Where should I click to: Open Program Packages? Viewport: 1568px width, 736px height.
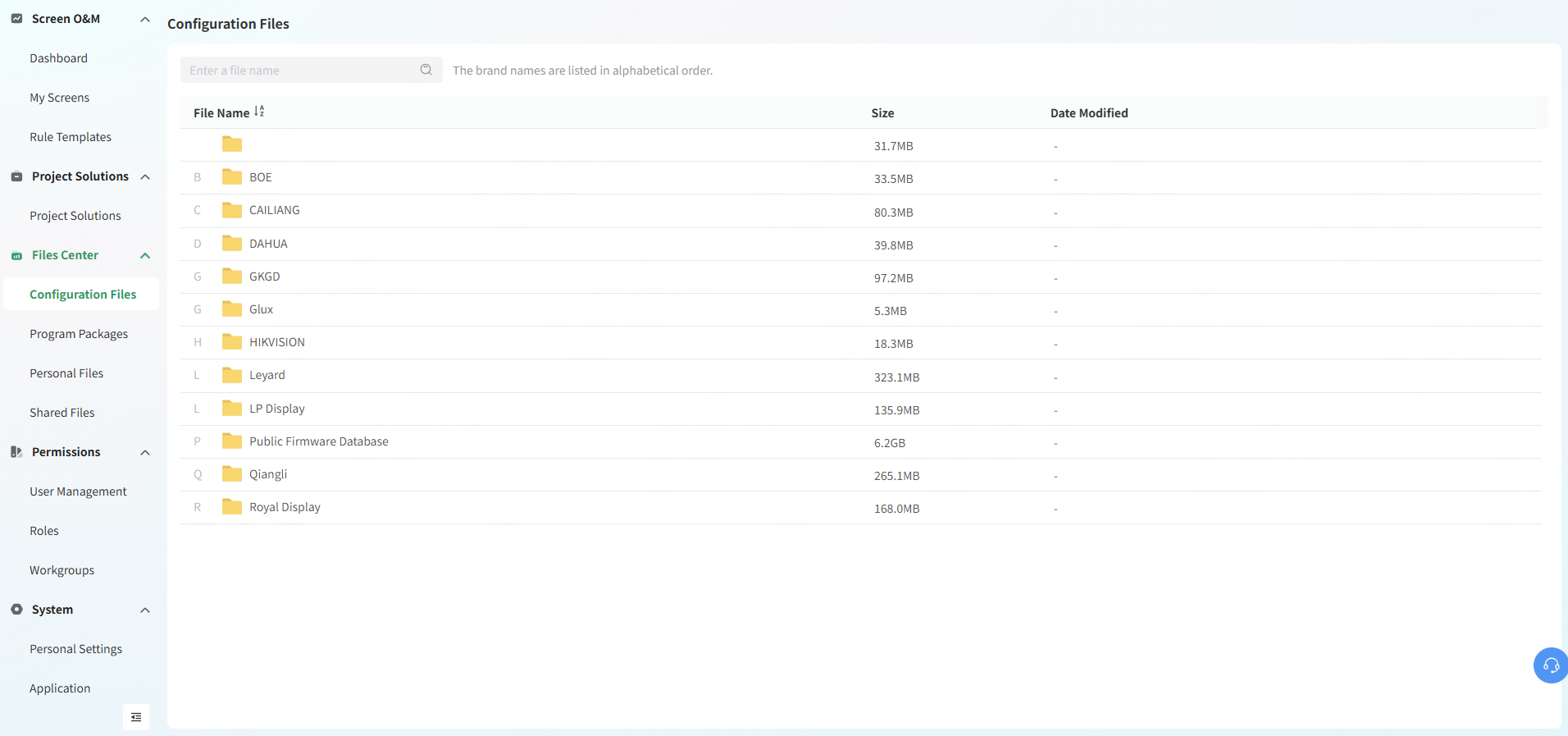79,334
